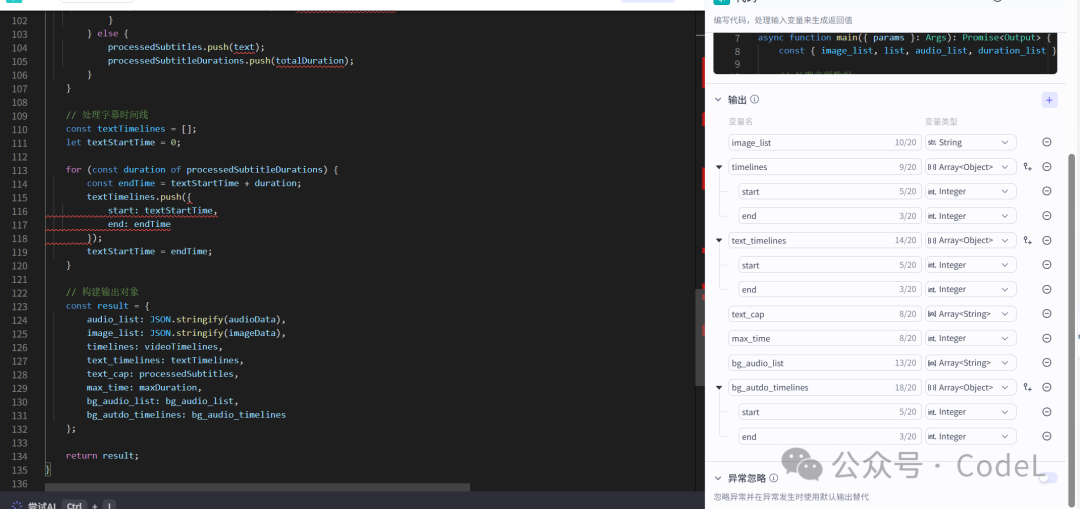Image resolution: width=1080 pixels, height=509 pixels.
Task: Remove the bg_autdo_timelines output variable
Action: [1046, 387]
